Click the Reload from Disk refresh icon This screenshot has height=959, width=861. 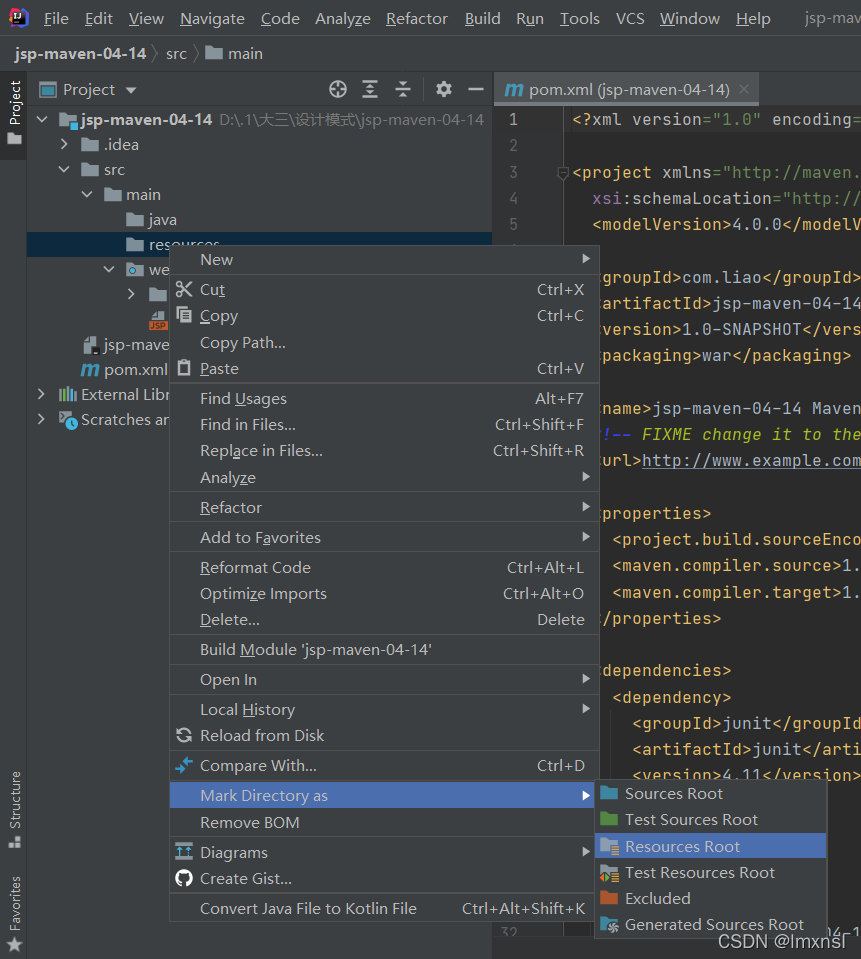click(x=184, y=735)
